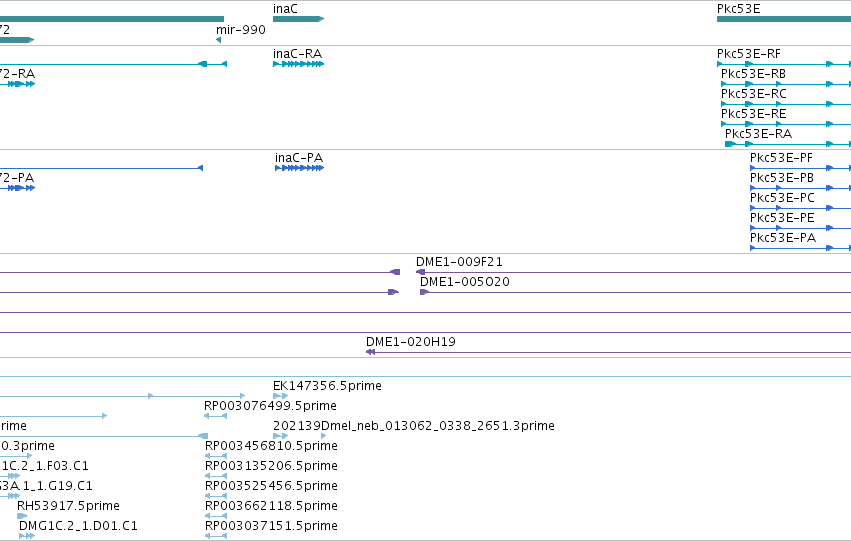Click the inaC-RA transcript glyph
This screenshot has height=541, width=851.
click(x=299, y=64)
